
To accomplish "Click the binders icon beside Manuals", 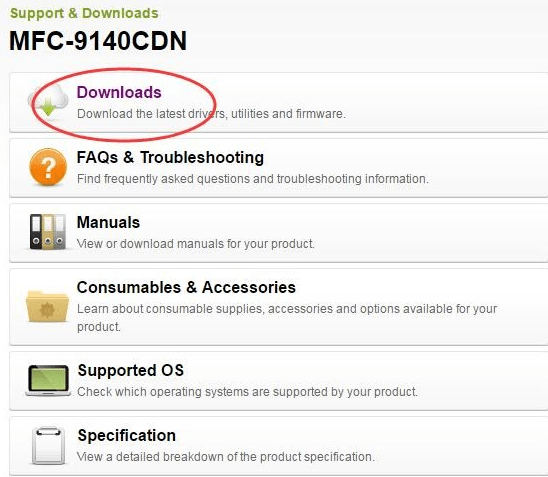I will click(48, 231).
